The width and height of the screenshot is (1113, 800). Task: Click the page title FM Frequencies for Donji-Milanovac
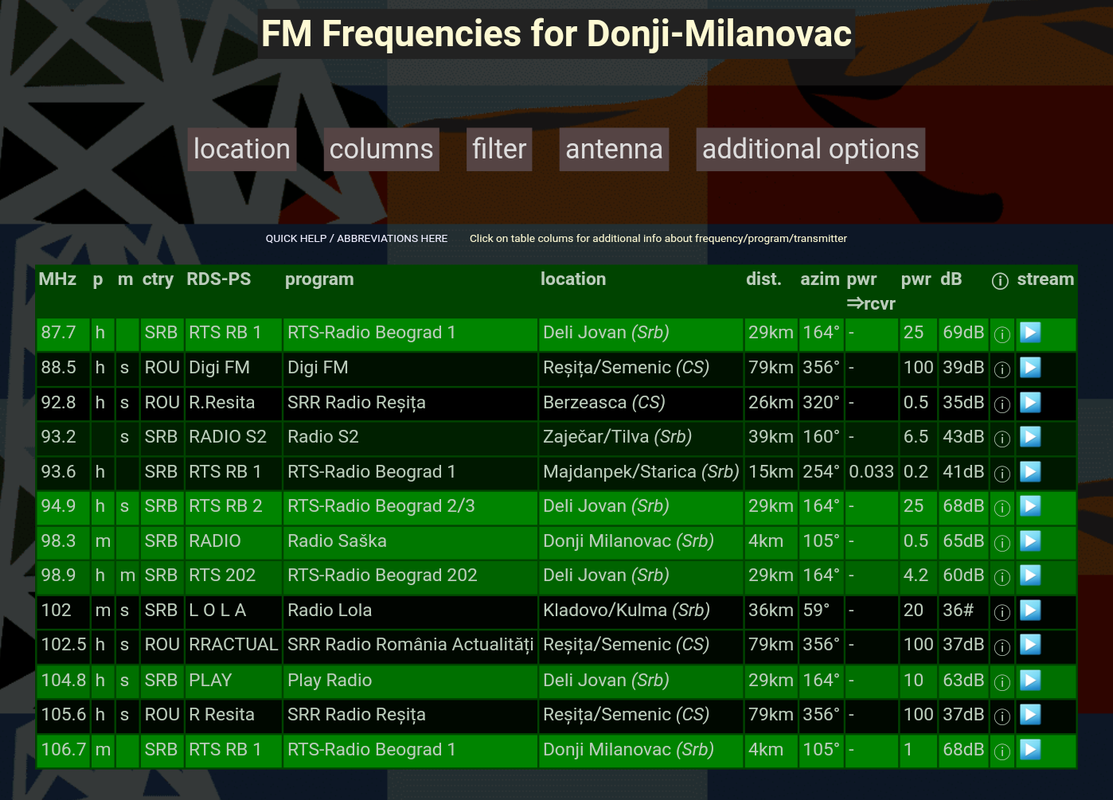556,33
